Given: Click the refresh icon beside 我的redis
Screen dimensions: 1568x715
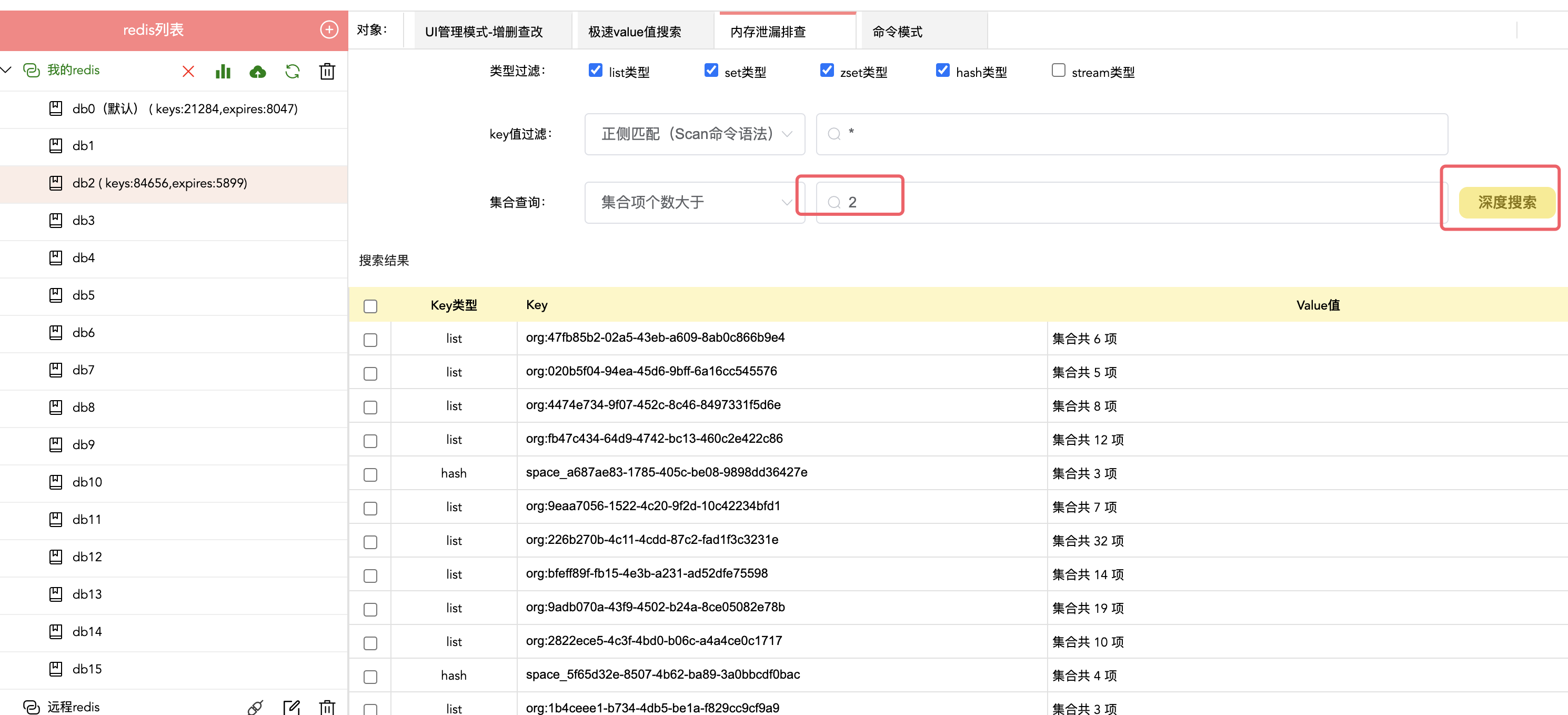Looking at the screenshot, I should [x=292, y=72].
